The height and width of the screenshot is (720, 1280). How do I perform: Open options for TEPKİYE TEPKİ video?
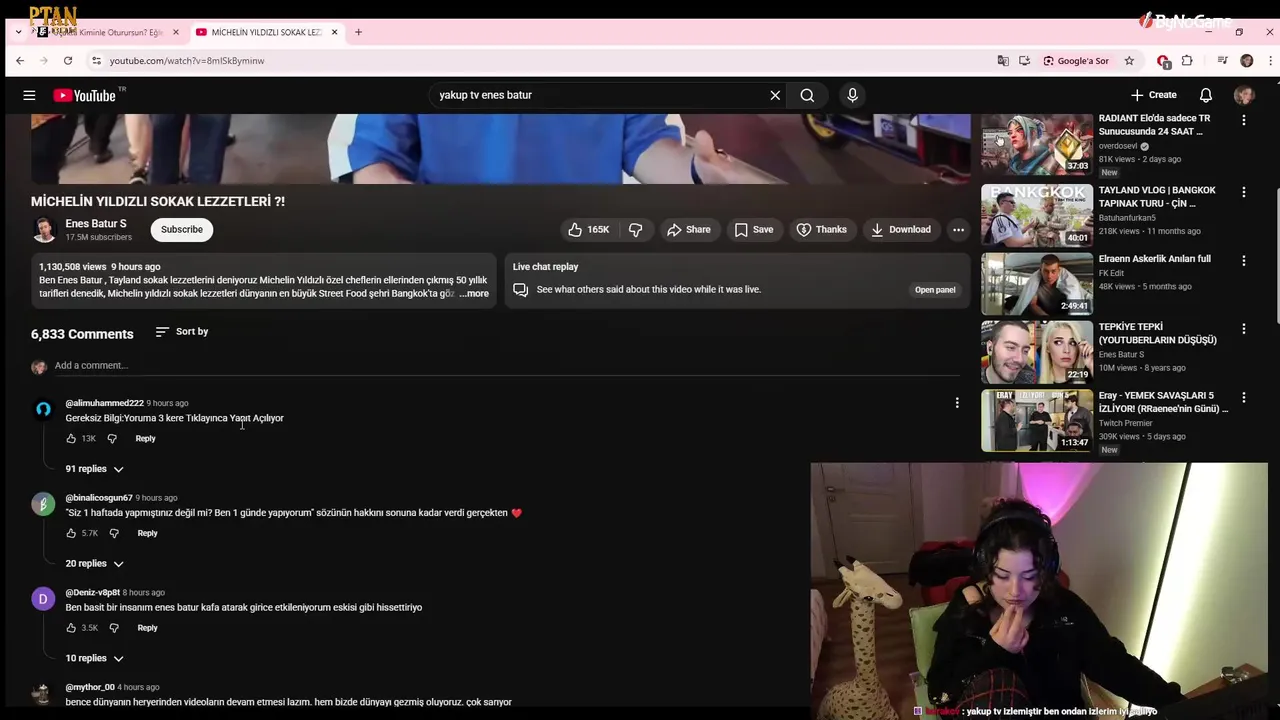pos(1244,329)
